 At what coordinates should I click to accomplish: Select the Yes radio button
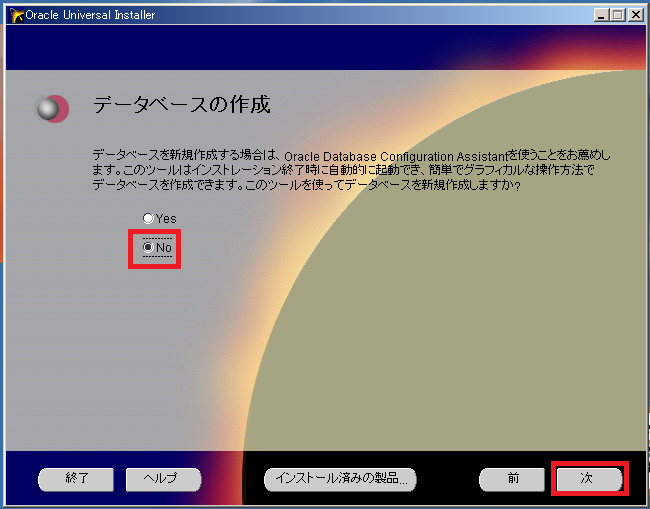click(x=148, y=218)
